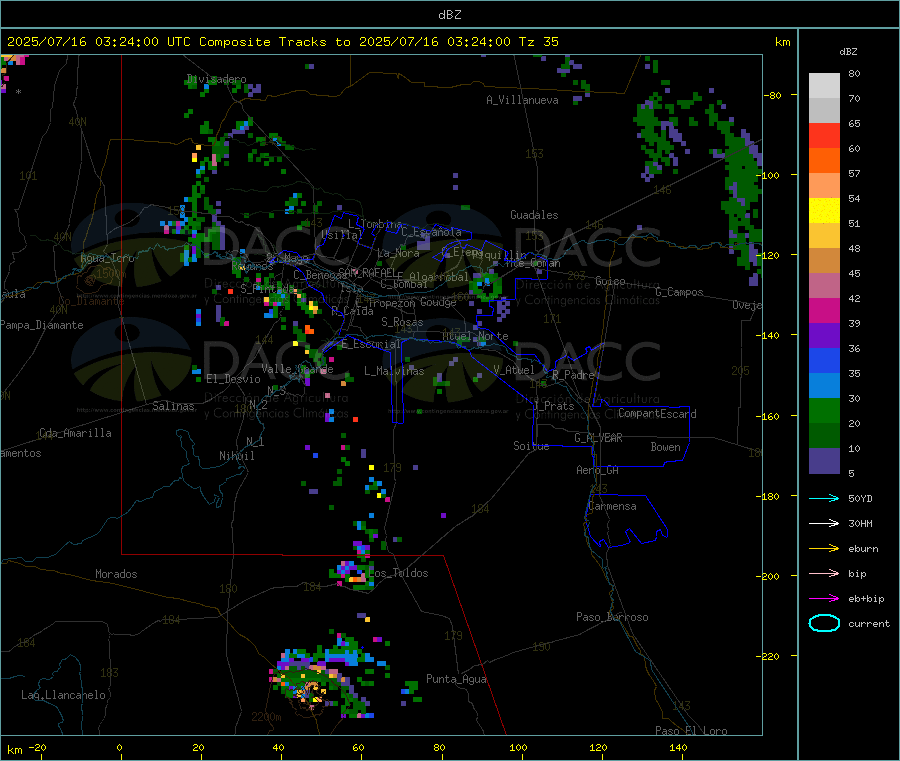Click the 'Divisadero' map label
Viewport: 900px width, 761px height.
(216, 79)
